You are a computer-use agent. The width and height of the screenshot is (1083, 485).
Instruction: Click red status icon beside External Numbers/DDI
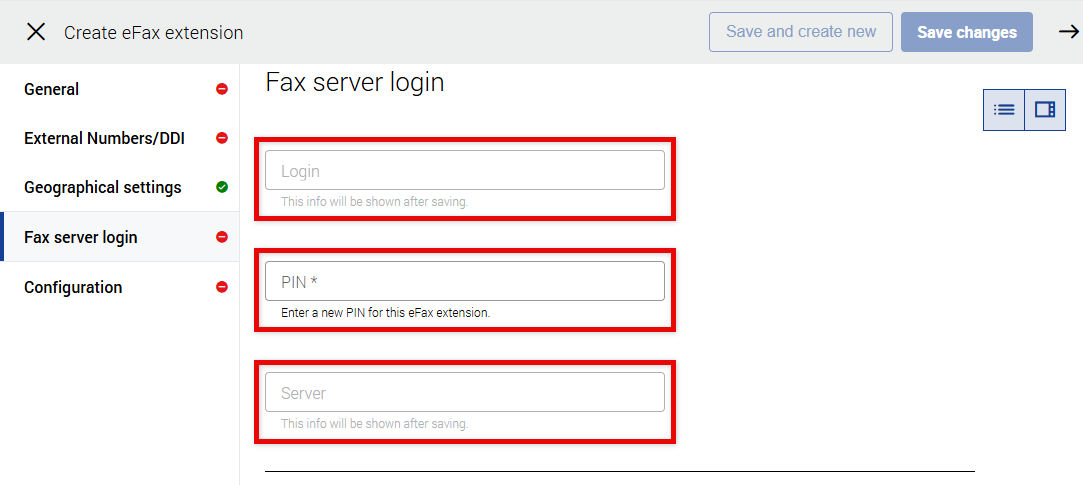[x=222, y=138]
